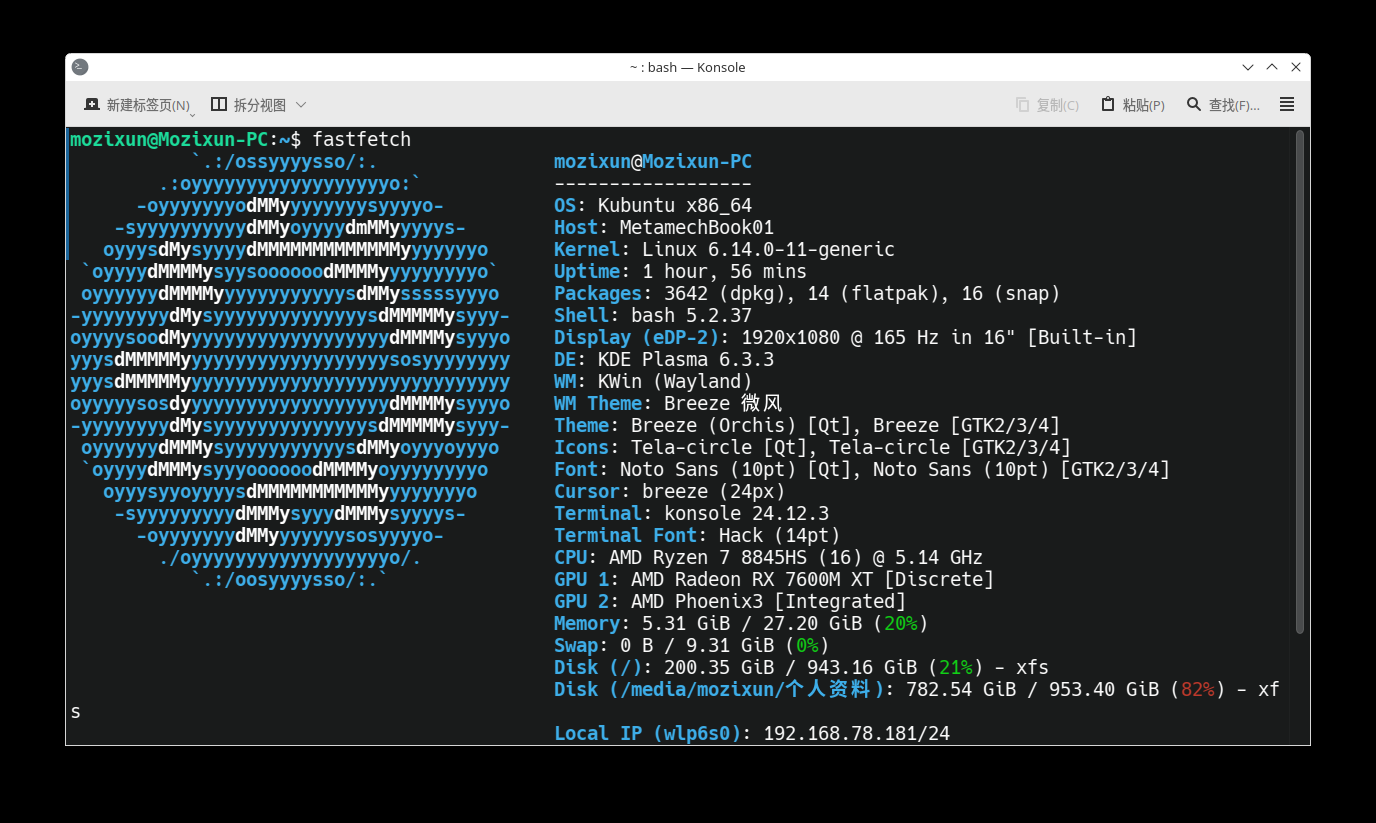Click the Konsole app icon in title bar
1376x823 pixels.
[x=80, y=67]
